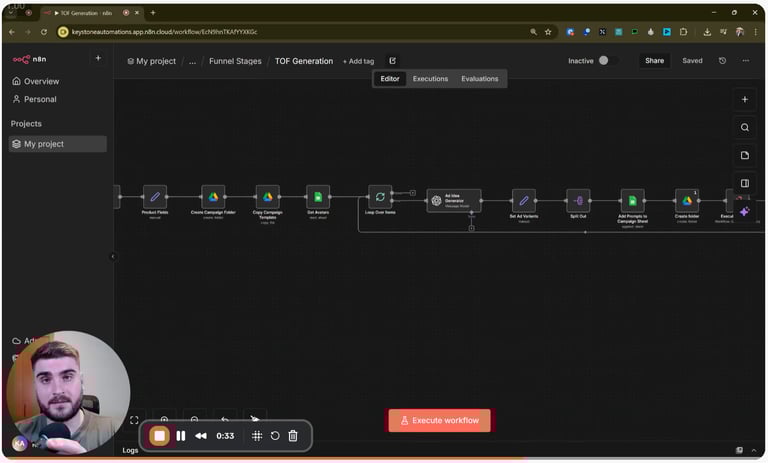768x463 pixels.
Task: Toggle the Inactive workflow switch
Action: click(607, 60)
